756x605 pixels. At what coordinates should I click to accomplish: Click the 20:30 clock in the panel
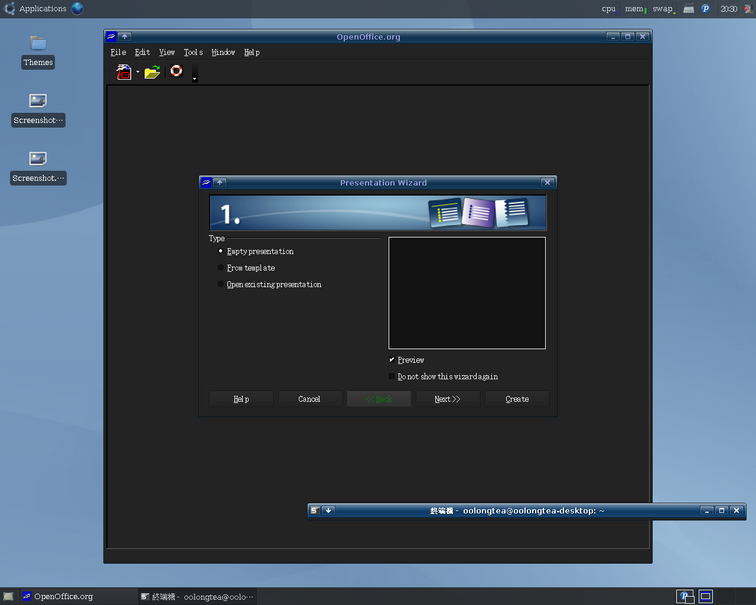[729, 9]
